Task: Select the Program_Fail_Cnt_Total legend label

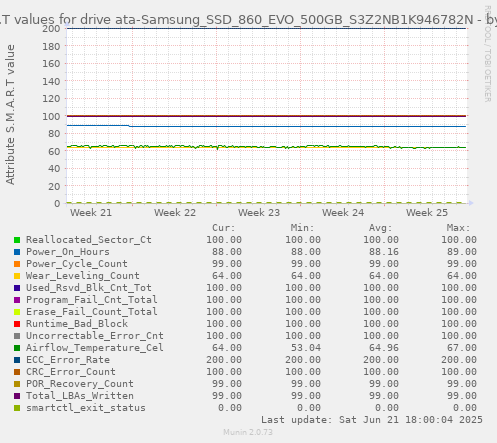Action: coord(92,300)
